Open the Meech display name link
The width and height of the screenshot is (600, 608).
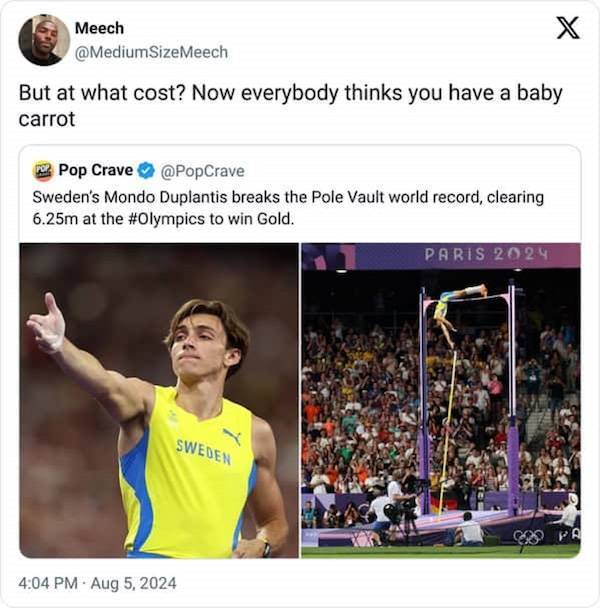[99, 28]
